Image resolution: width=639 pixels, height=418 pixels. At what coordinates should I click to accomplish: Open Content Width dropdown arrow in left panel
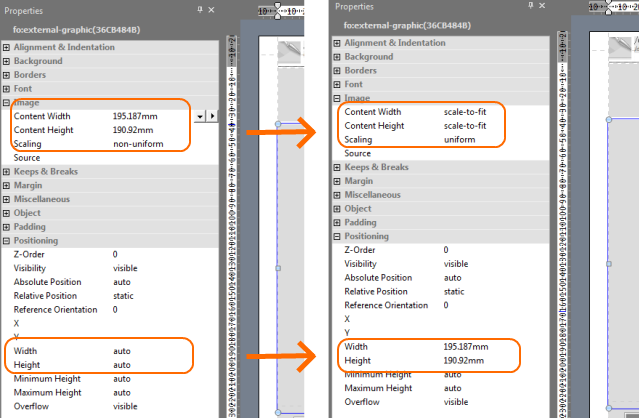tap(200, 117)
